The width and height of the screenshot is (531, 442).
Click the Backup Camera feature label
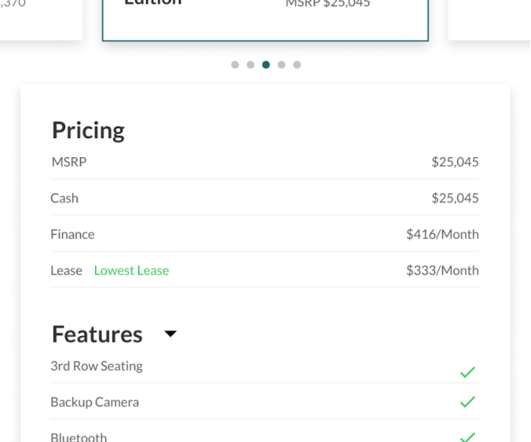[x=95, y=402]
